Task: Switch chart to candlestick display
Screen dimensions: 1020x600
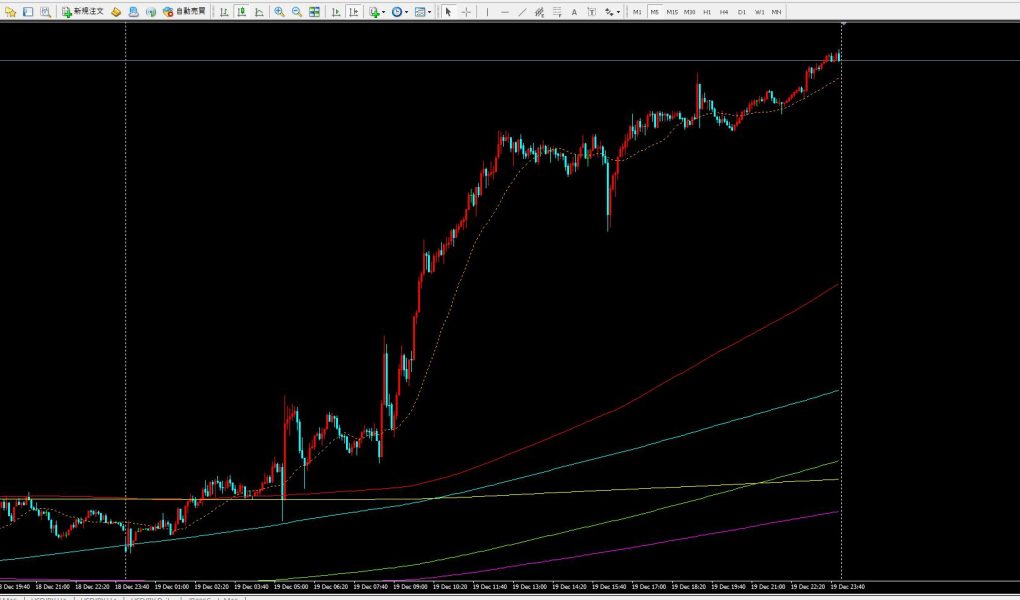Action: [x=242, y=12]
